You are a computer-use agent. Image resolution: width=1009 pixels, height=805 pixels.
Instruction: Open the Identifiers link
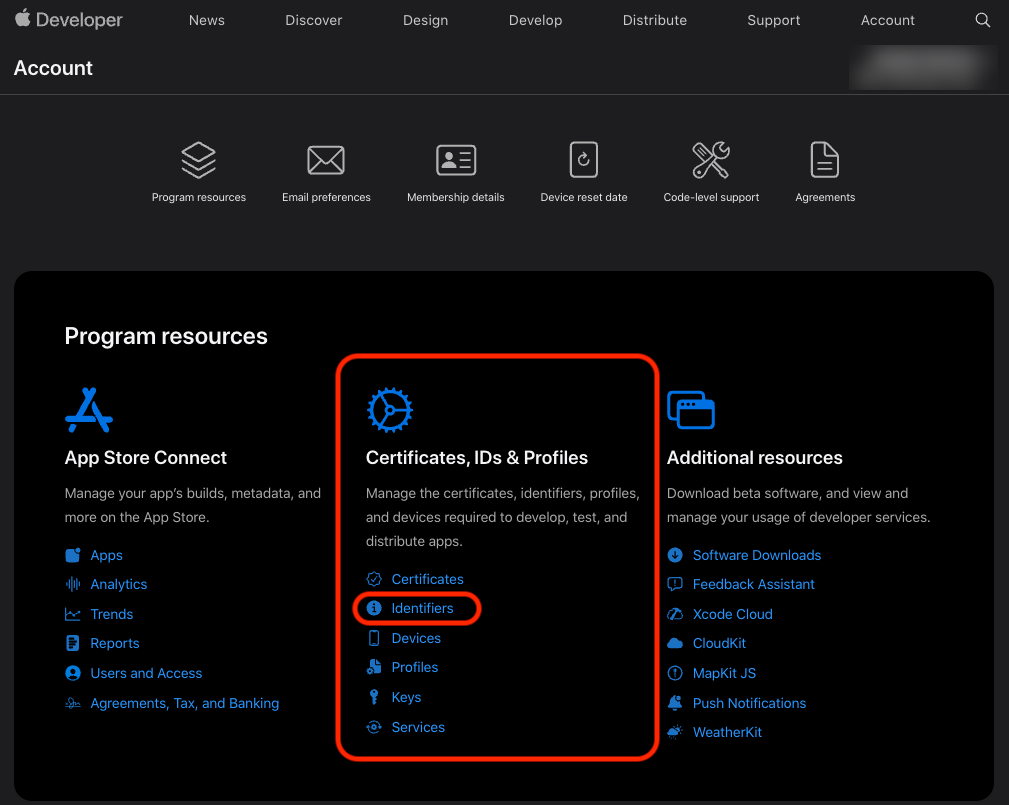coord(422,608)
